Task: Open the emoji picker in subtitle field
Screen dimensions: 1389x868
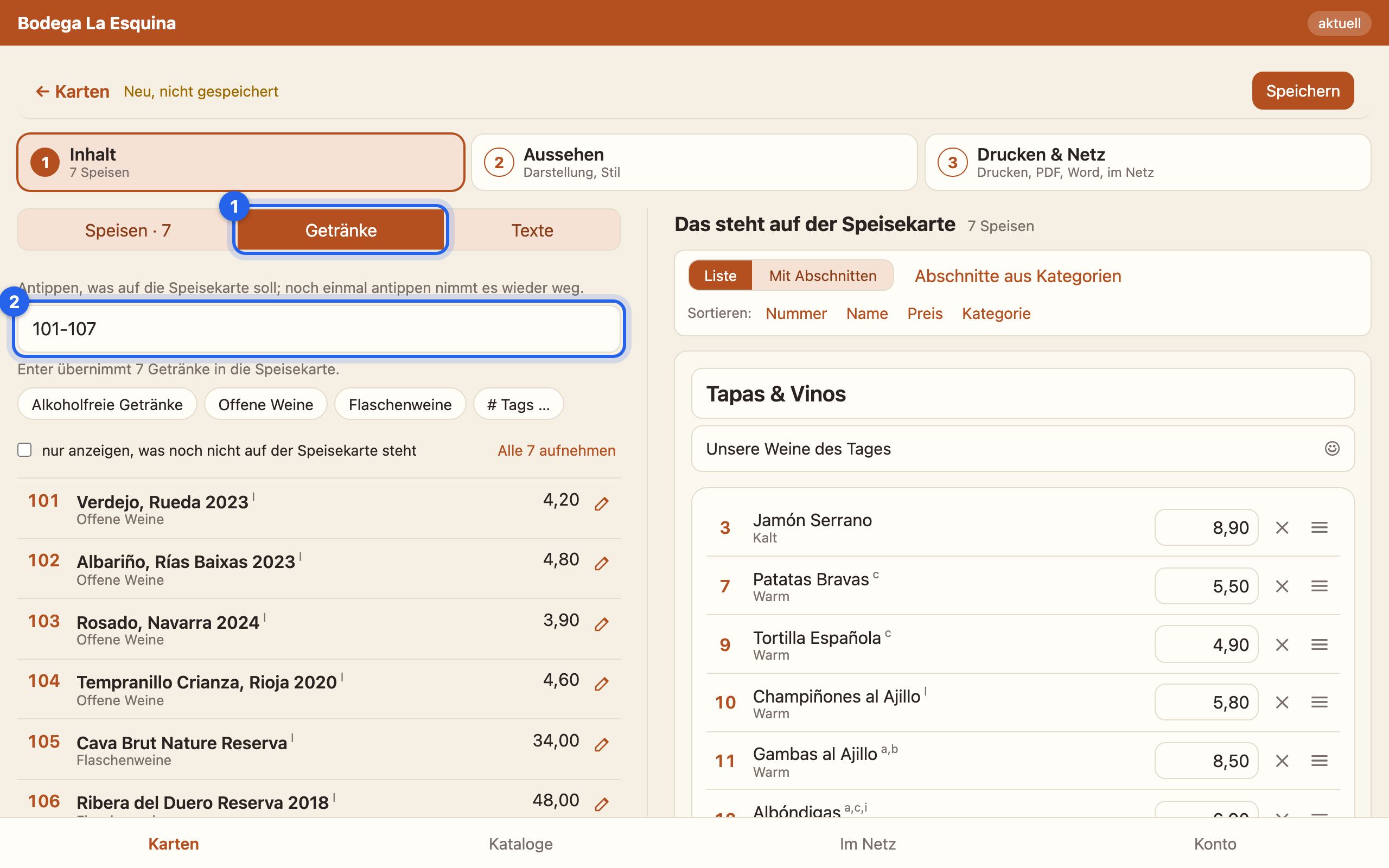Action: [x=1331, y=448]
